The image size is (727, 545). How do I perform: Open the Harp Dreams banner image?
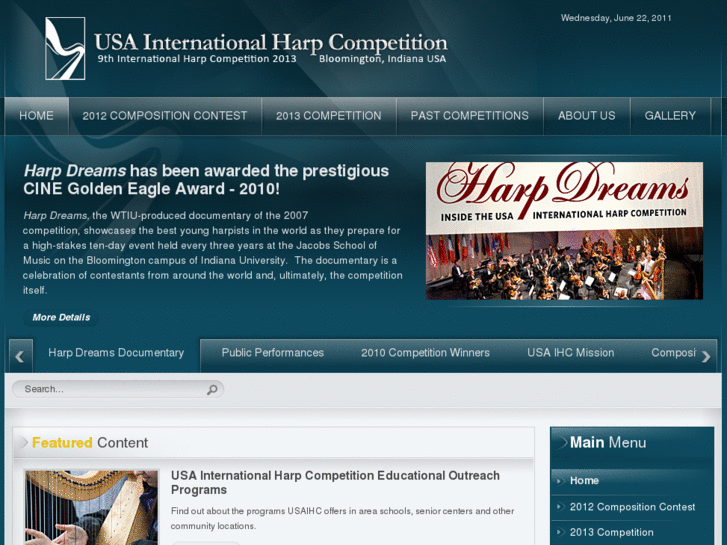564,231
